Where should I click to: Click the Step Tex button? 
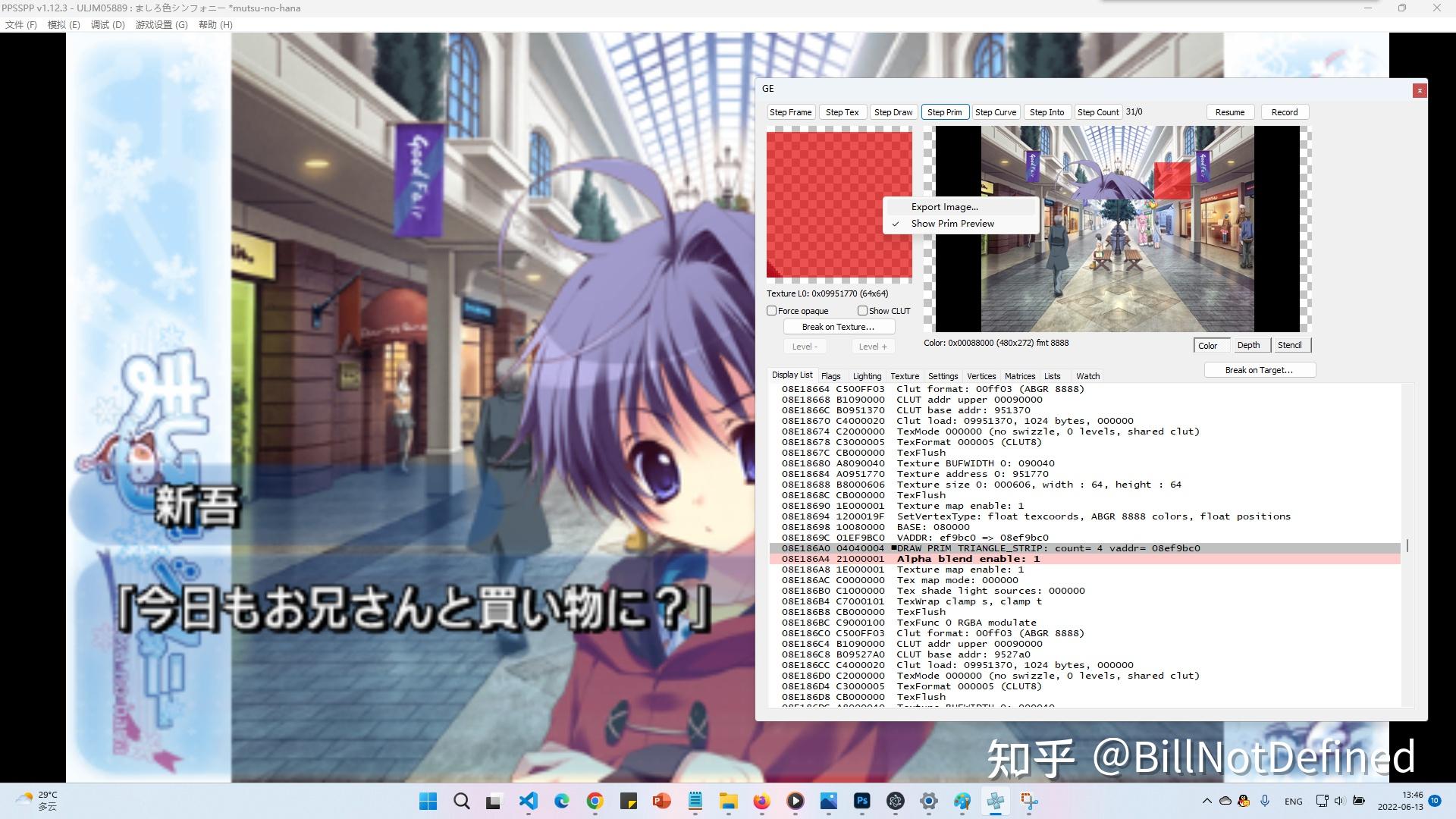pos(842,112)
